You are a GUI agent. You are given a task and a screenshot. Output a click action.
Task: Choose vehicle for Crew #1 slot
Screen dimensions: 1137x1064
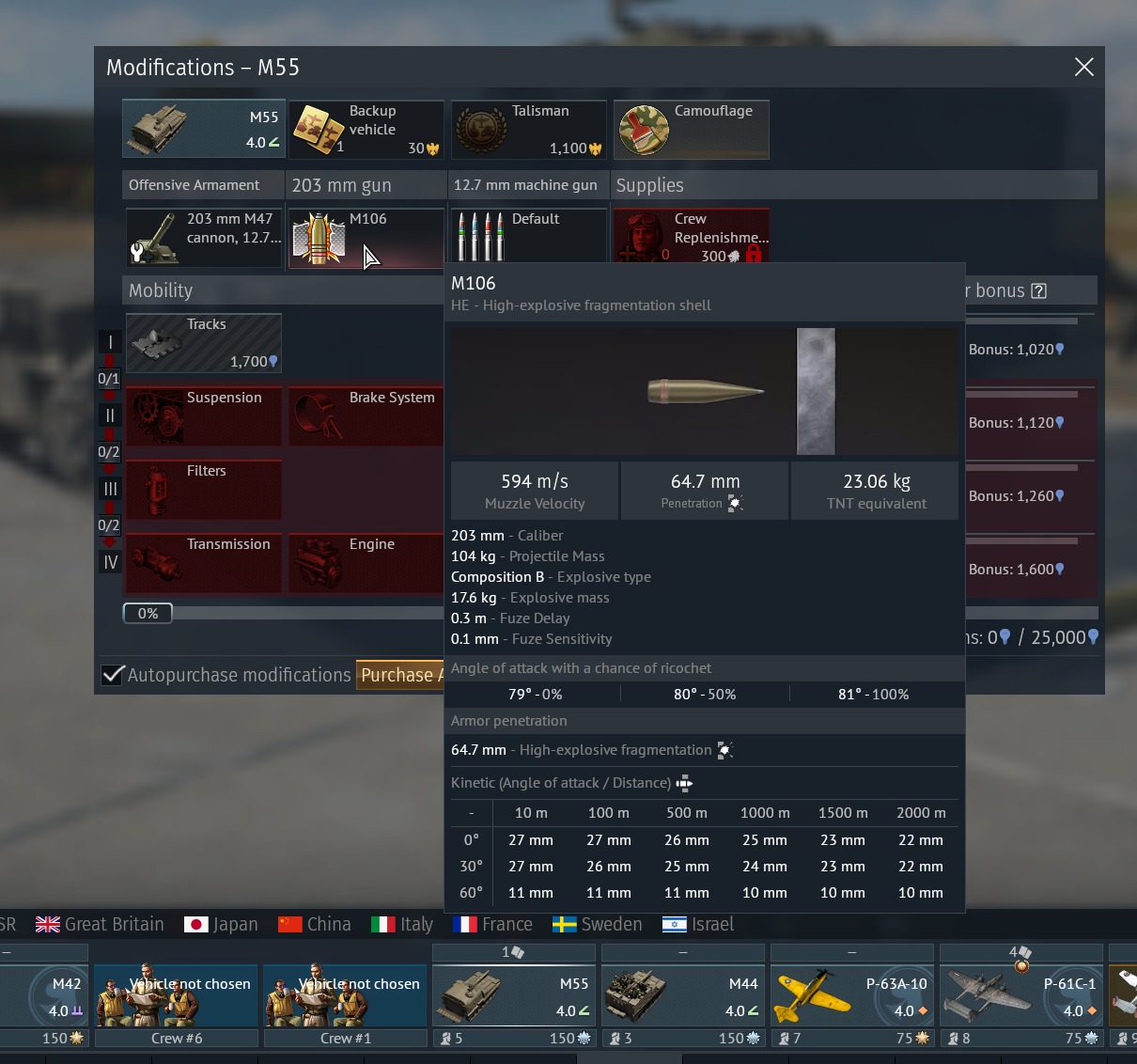click(x=346, y=995)
